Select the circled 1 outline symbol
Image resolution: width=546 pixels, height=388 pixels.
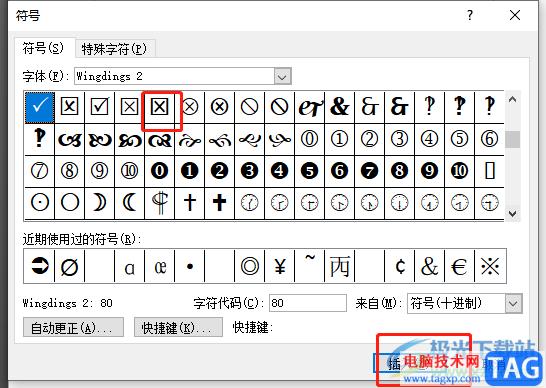(x=340, y=139)
